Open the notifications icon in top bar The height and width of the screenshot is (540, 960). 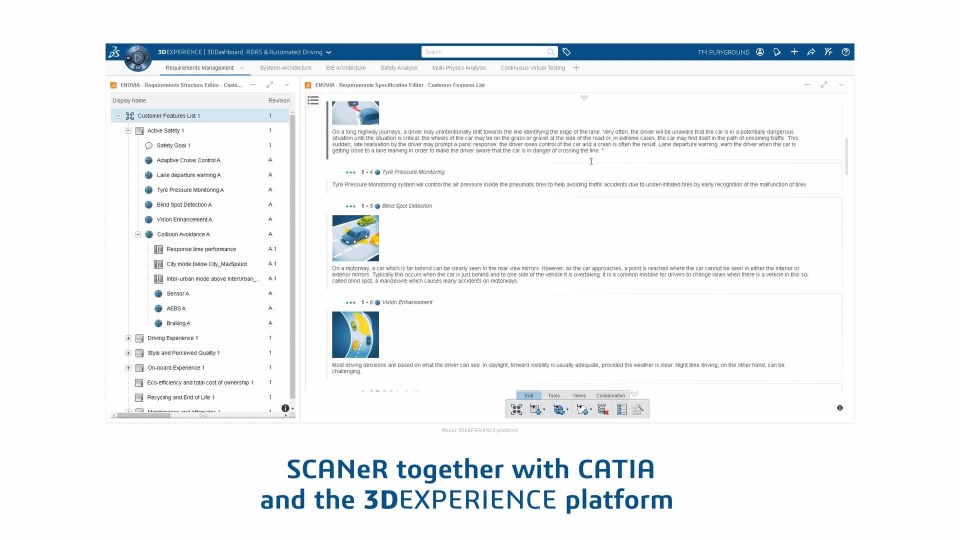tap(777, 52)
